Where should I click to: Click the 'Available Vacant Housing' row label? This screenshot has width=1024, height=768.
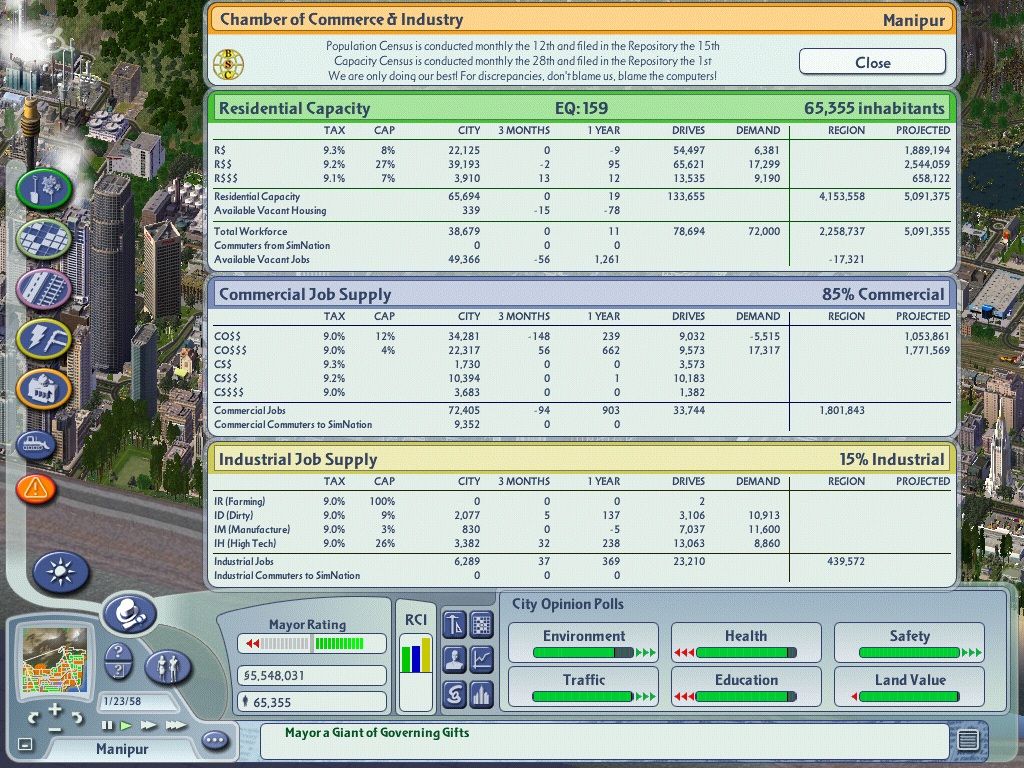click(x=270, y=210)
